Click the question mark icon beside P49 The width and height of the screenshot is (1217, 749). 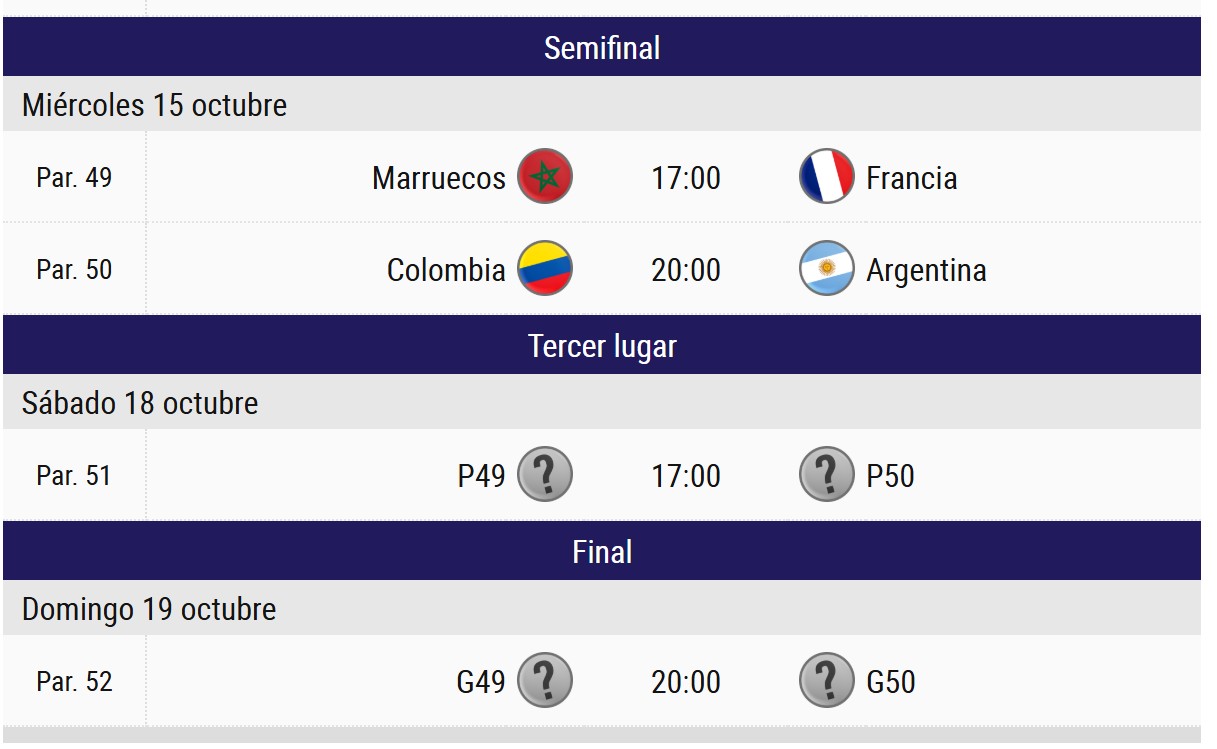545,475
